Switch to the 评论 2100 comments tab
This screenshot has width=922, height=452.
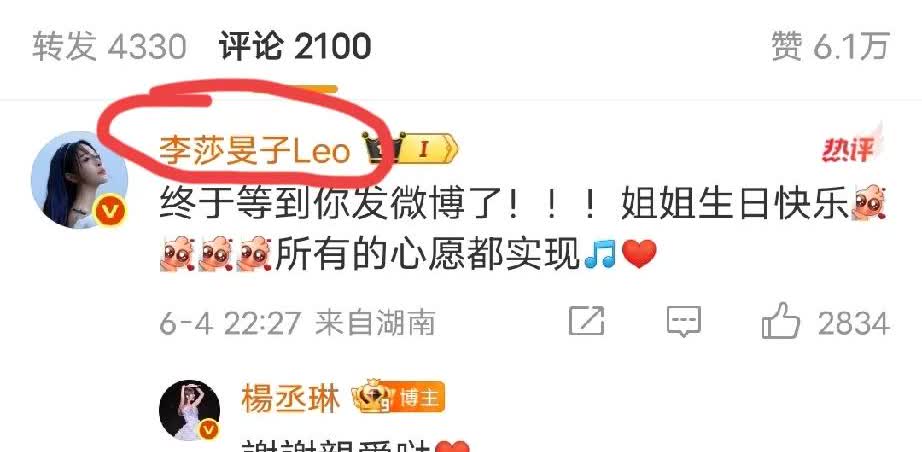(x=295, y=46)
